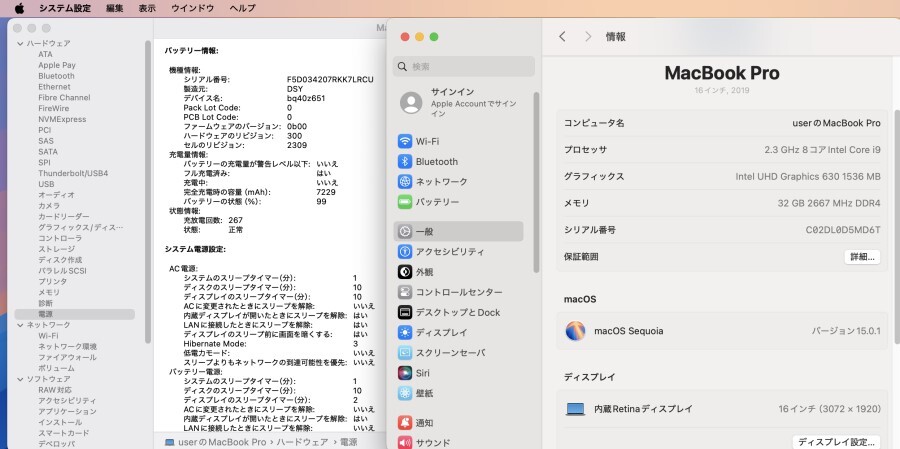Viewport: 900px width, 449px height.
Task: Click the 通知 bell icon
Action: pos(405,423)
